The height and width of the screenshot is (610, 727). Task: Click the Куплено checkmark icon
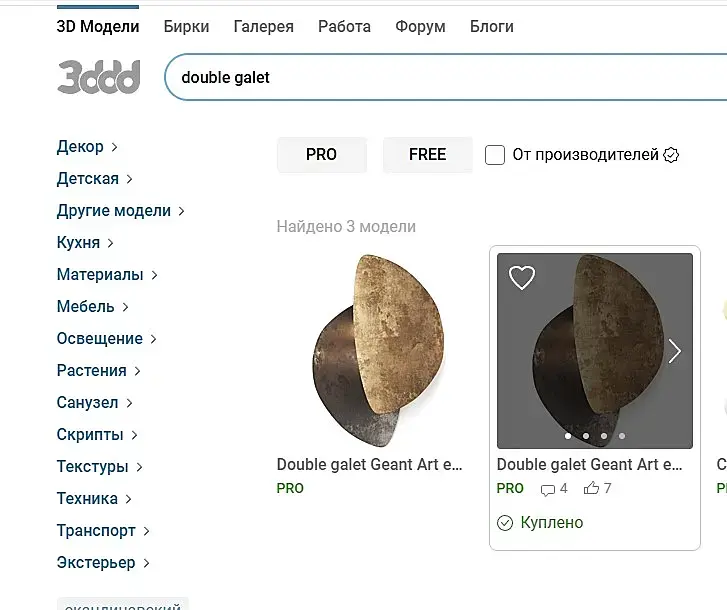pyautogui.click(x=505, y=523)
